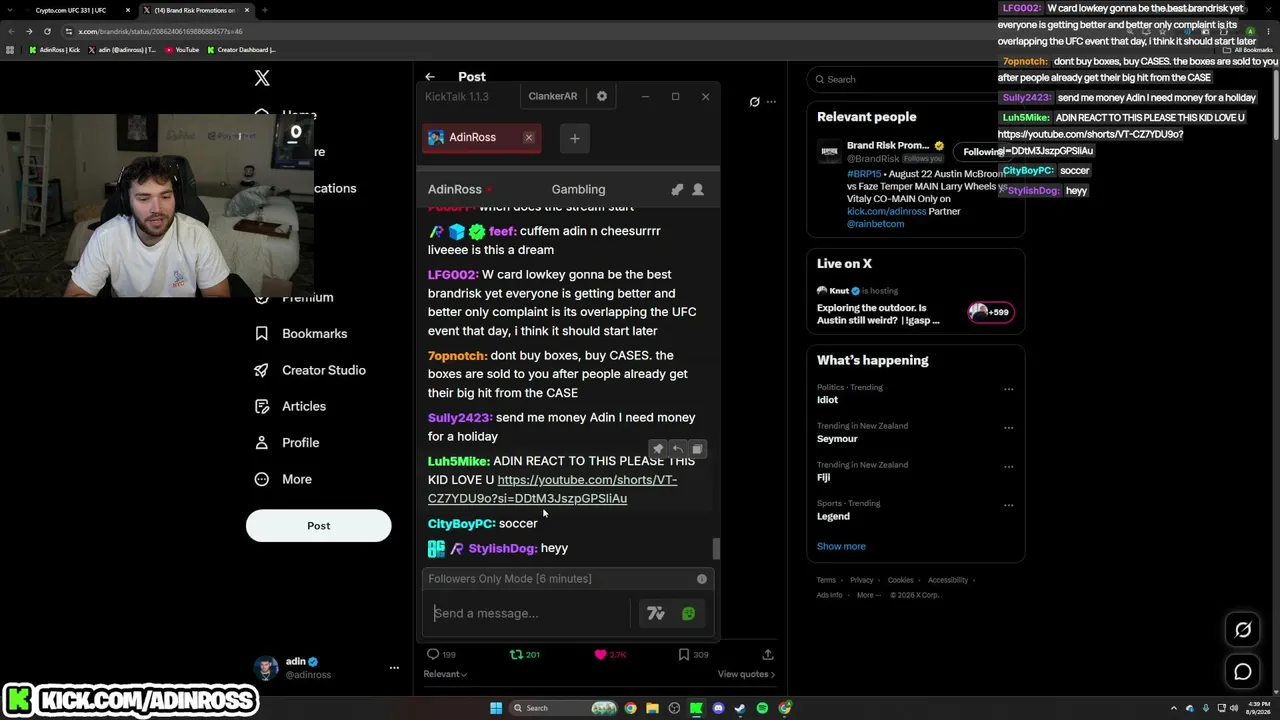Open the Sully2423 username in chat
Screen dimensions: 1280x720
coord(460,418)
